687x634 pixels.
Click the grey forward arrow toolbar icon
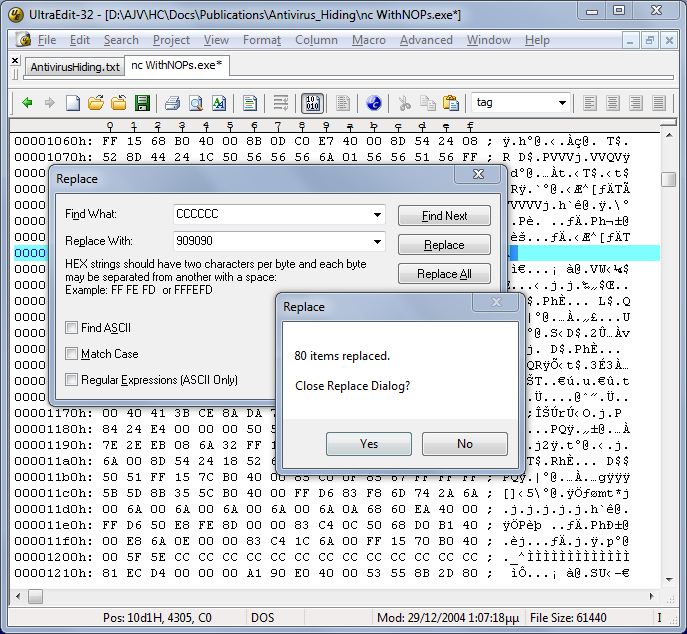[x=50, y=103]
